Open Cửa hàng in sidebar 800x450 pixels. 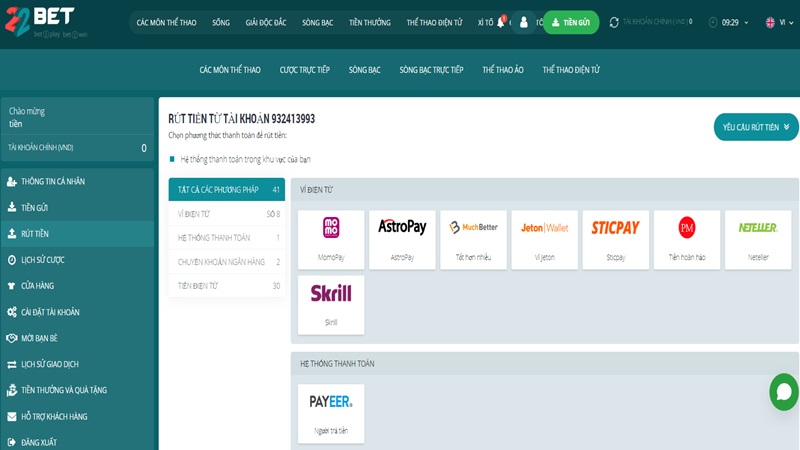point(77,286)
